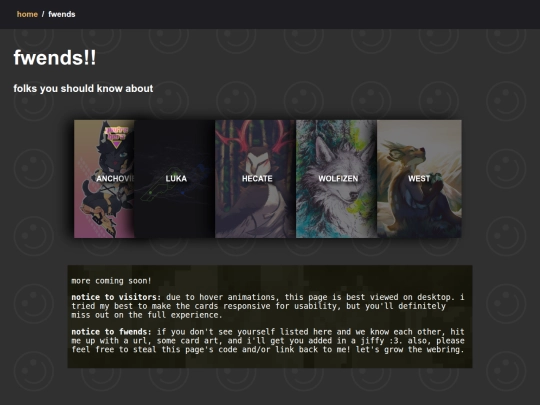The height and width of the screenshot is (405, 540).
Task: Click the ANCHOVIE name label
Action: tap(115, 179)
